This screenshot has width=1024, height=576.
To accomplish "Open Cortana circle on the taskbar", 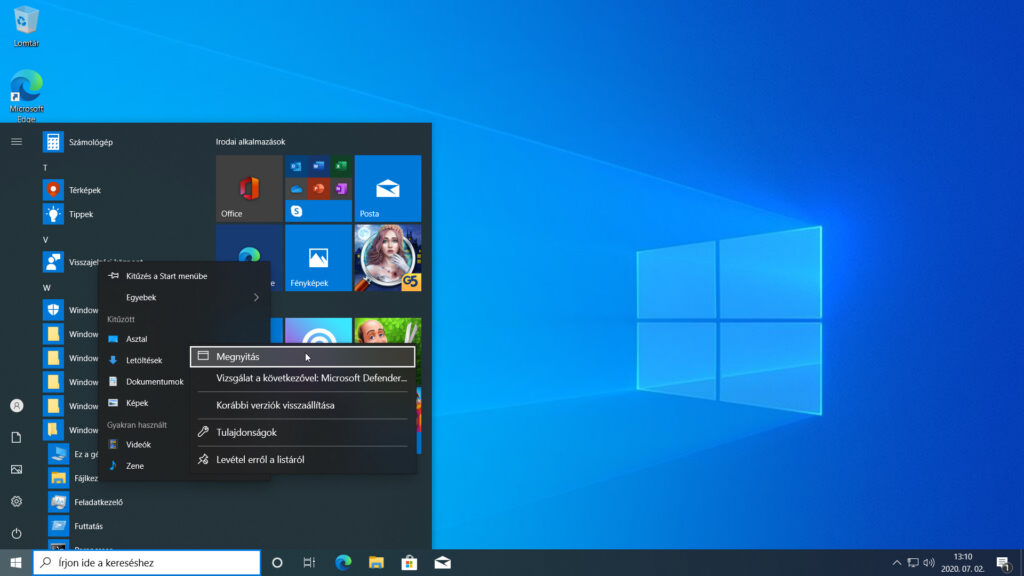I will [277, 563].
